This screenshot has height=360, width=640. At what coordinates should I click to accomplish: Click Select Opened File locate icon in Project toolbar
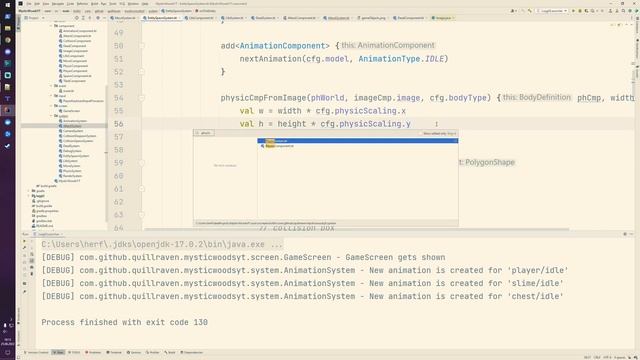point(77,18)
